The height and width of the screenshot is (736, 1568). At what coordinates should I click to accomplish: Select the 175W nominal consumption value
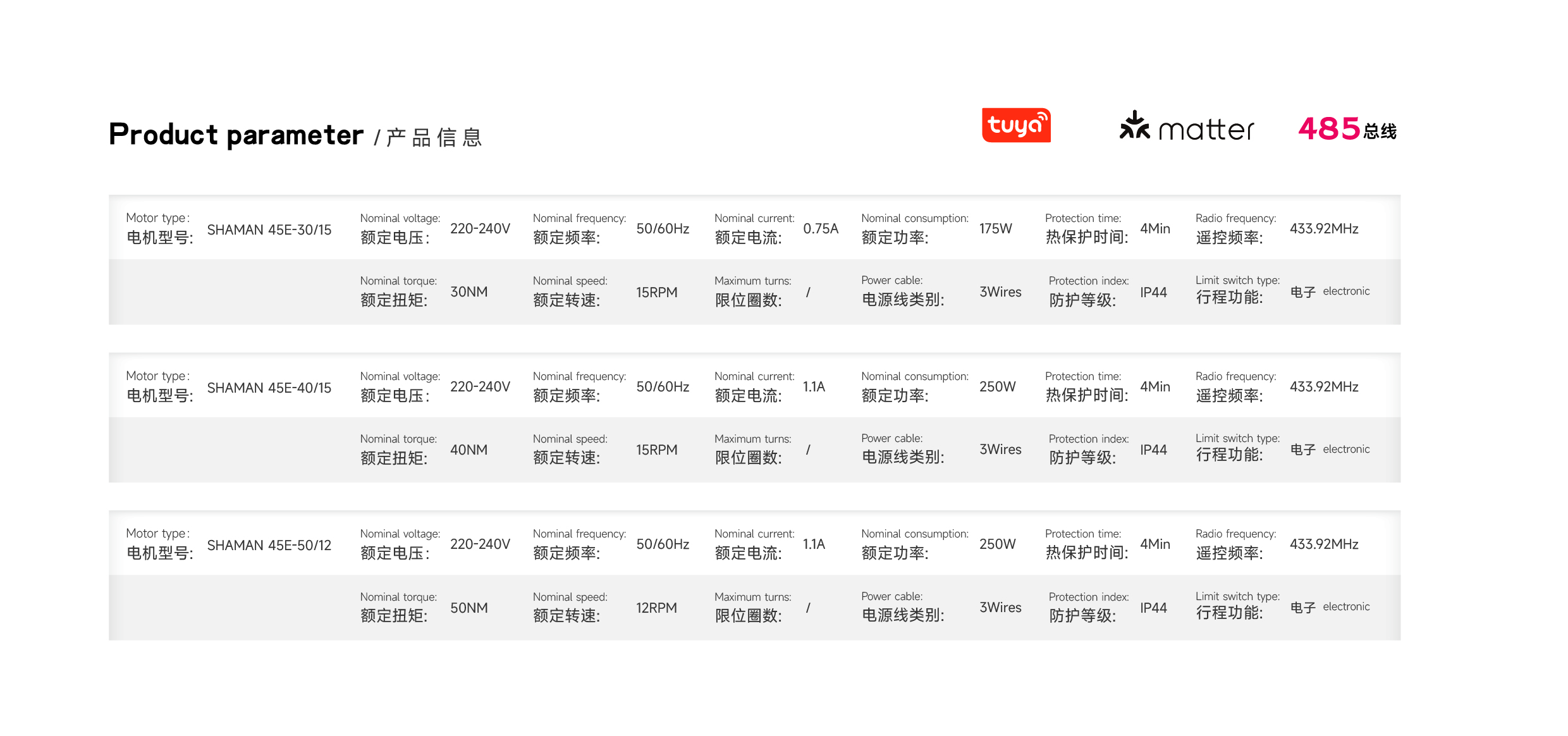click(996, 229)
